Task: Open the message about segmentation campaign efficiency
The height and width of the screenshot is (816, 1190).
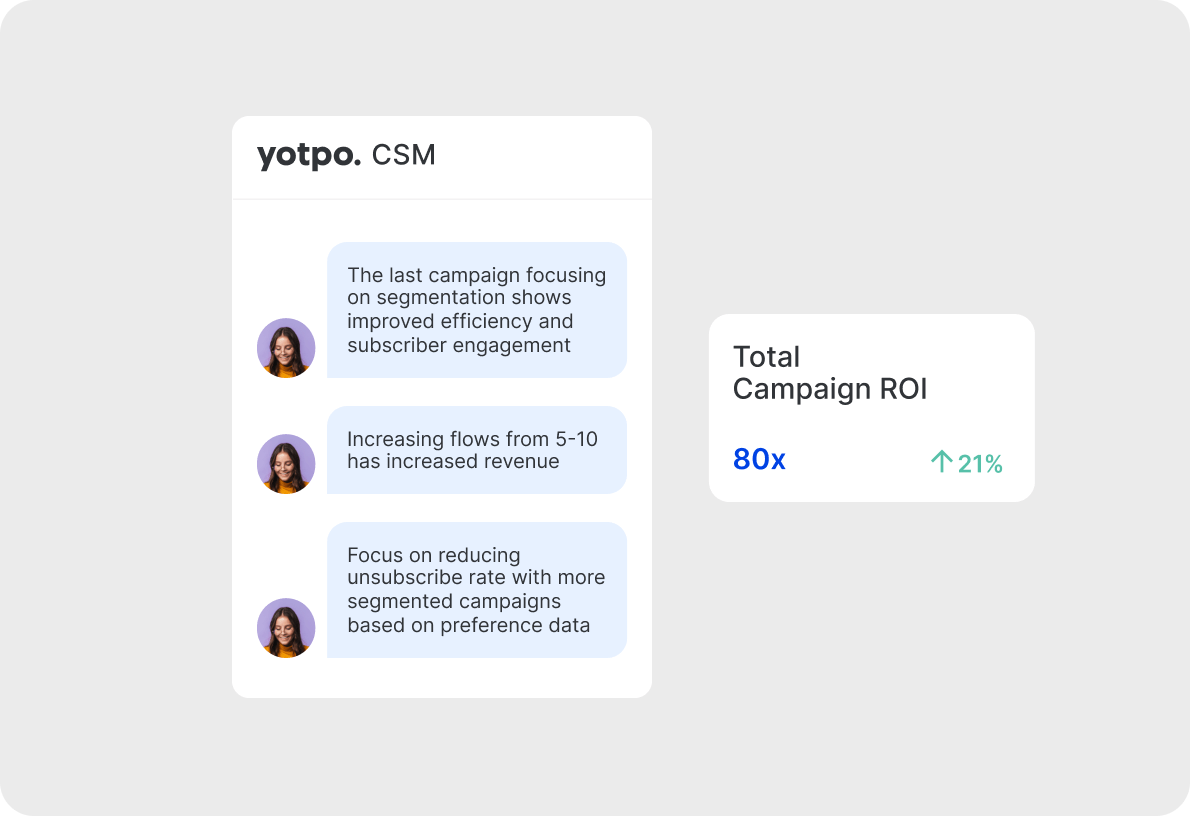Action: pos(477,310)
